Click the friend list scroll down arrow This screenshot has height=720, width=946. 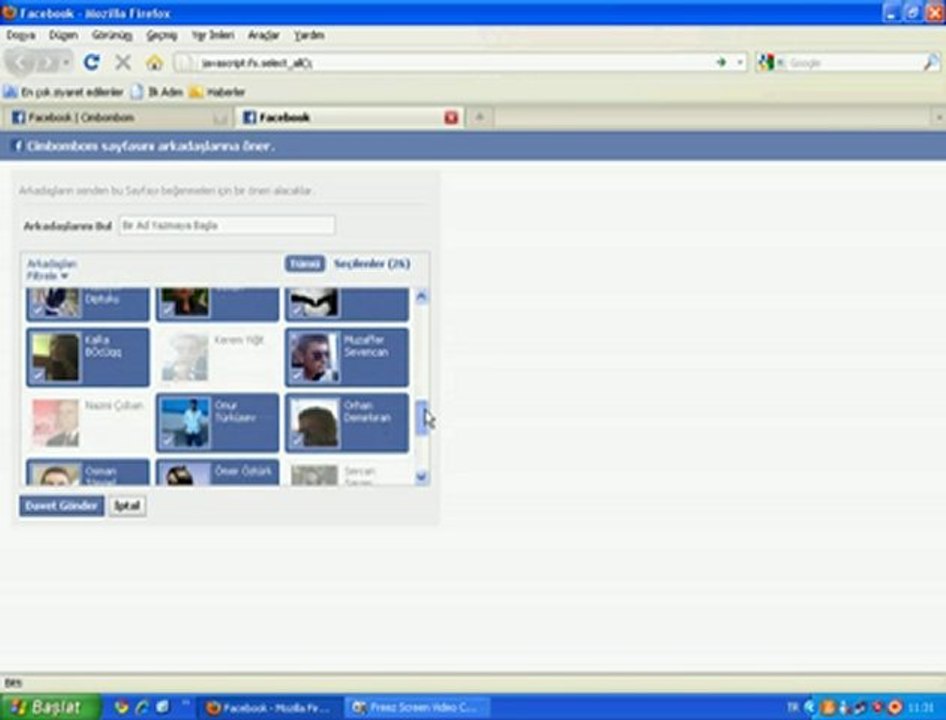pyautogui.click(x=422, y=477)
